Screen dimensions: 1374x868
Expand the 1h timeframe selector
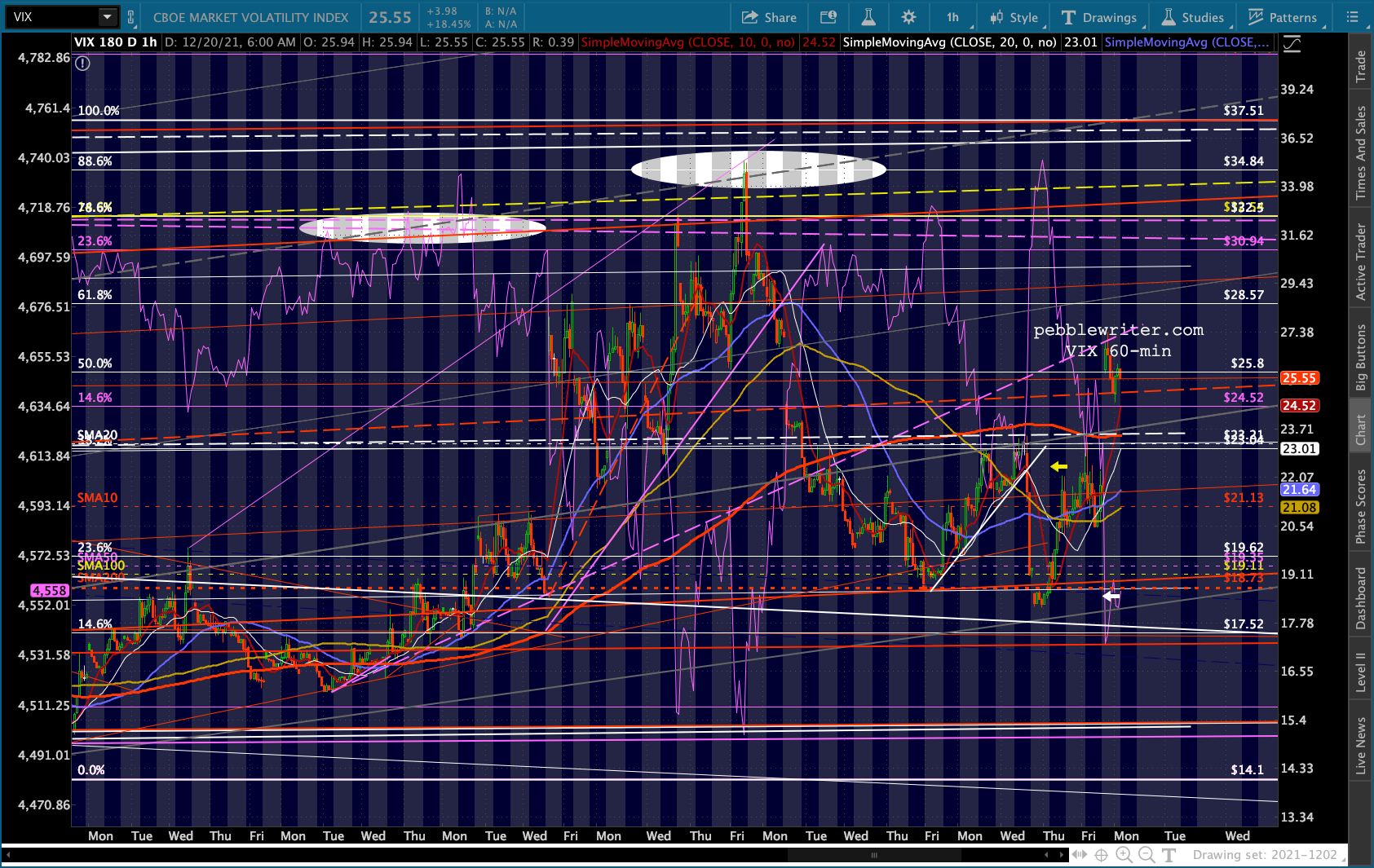point(952,17)
